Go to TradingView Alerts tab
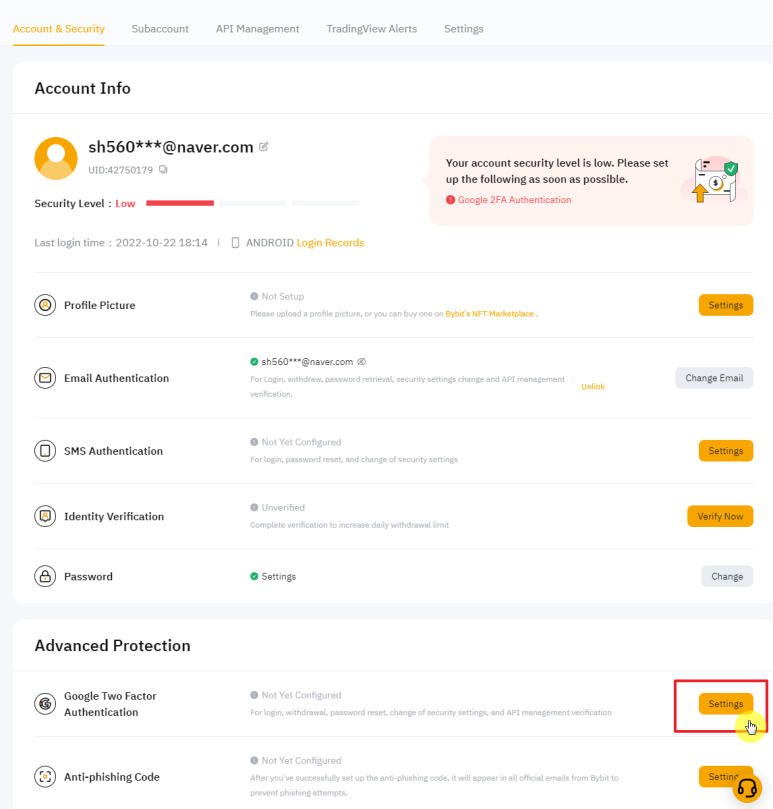Viewport: 773px width, 809px height. (x=371, y=29)
